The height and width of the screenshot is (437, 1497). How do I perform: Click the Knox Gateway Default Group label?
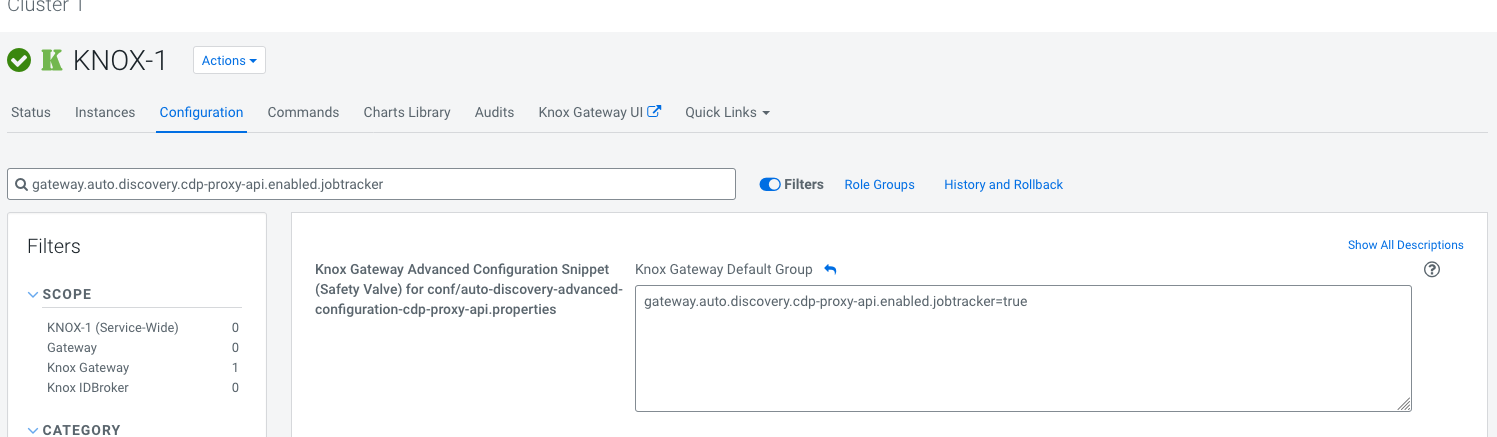point(724,270)
